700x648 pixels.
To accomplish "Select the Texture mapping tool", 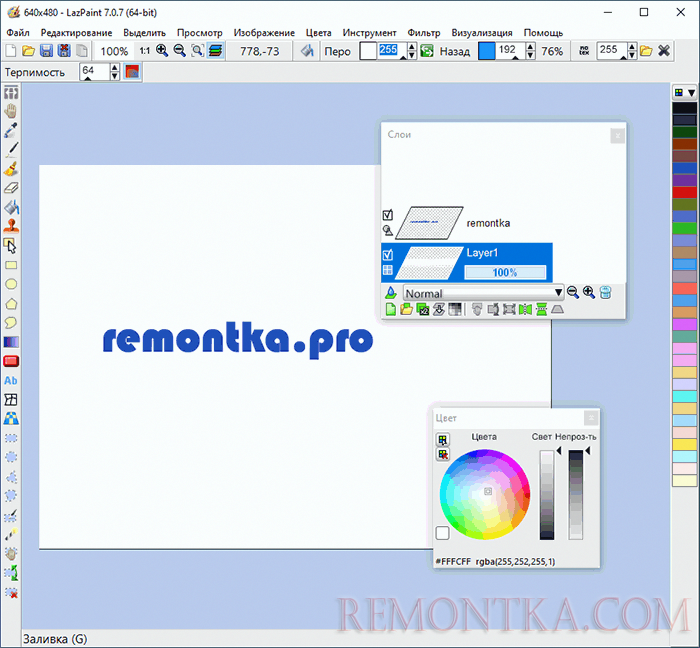I will pos(11,419).
